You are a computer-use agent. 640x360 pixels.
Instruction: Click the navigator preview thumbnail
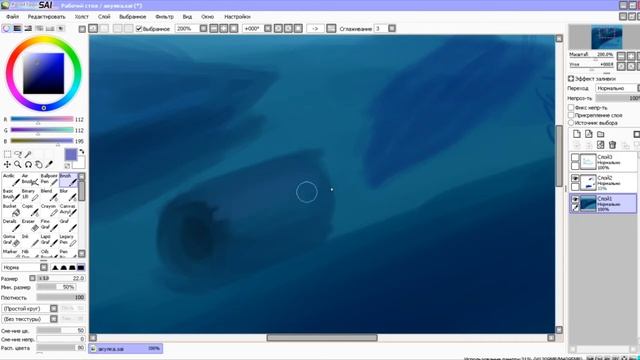click(x=607, y=37)
